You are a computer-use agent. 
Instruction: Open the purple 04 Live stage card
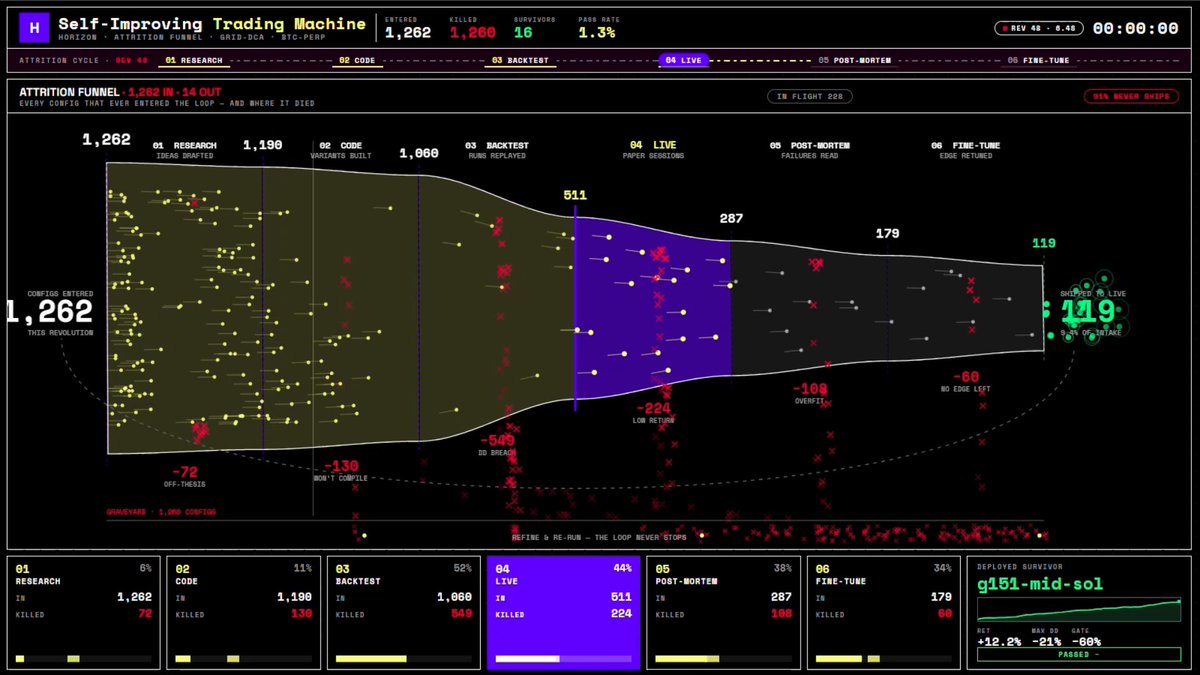click(564, 612)
